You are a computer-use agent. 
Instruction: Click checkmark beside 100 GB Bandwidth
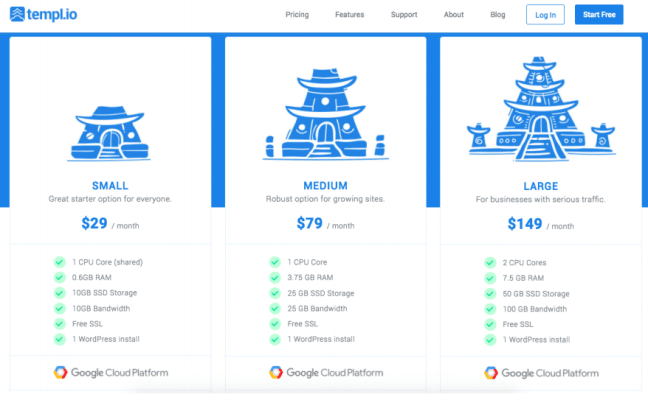(x=490, y=309)
